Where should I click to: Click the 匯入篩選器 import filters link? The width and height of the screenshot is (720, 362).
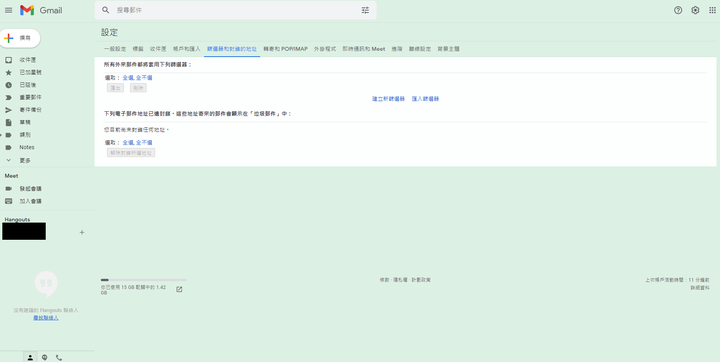(x=425, y=99)
